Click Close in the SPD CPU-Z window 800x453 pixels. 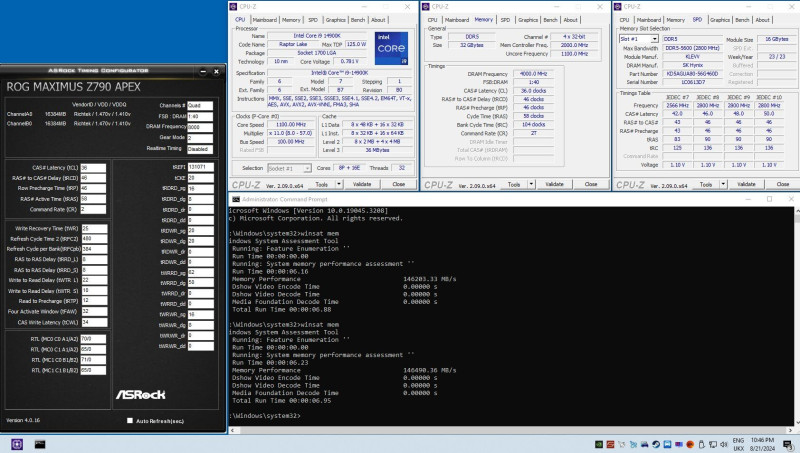click(x=783, y=184)
